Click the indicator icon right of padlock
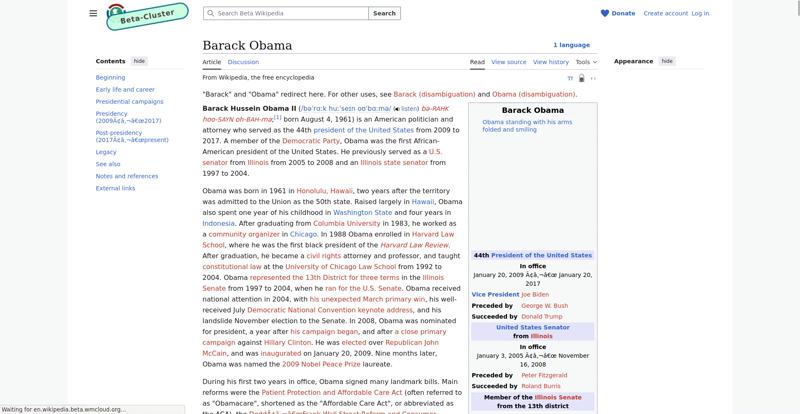The height and width of the screenshot is (414, 800). click(x=593, y=78)
